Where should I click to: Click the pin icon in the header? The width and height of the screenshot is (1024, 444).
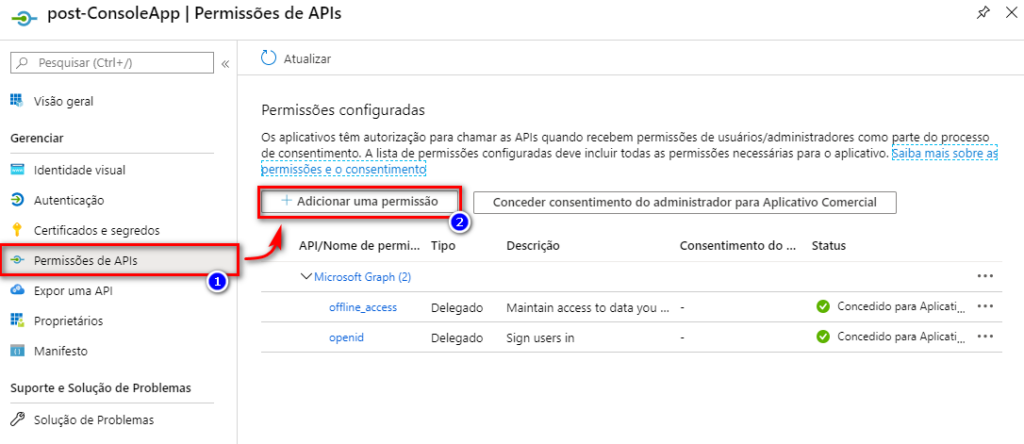coord(983,13)
